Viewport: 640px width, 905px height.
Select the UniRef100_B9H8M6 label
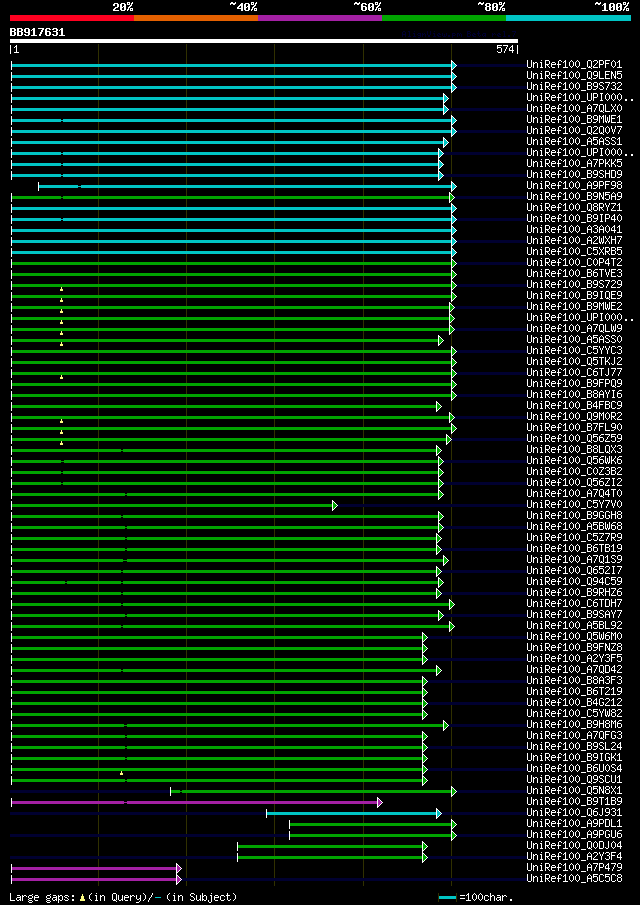click(574, 725)
